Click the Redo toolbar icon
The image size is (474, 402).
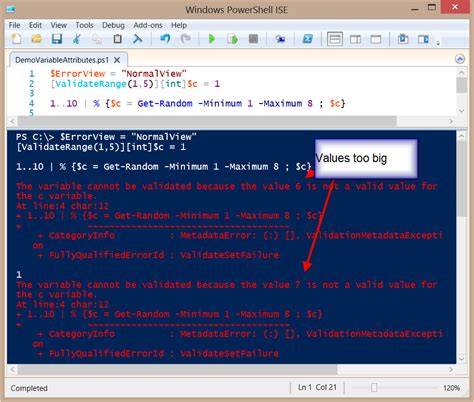tap(186, 39)
